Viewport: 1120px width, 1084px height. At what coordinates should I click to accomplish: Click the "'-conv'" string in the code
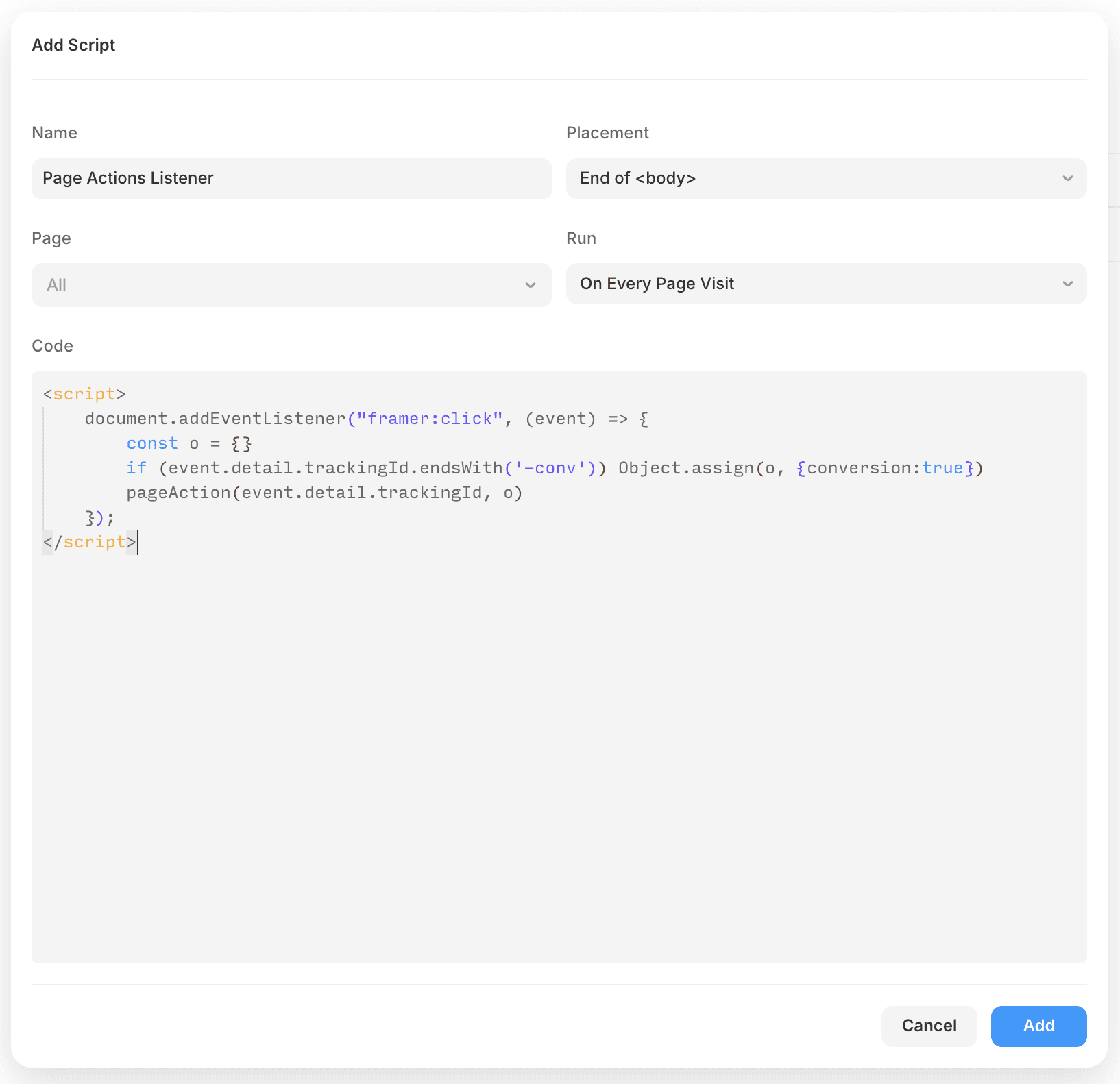click(x=550, y=468)
